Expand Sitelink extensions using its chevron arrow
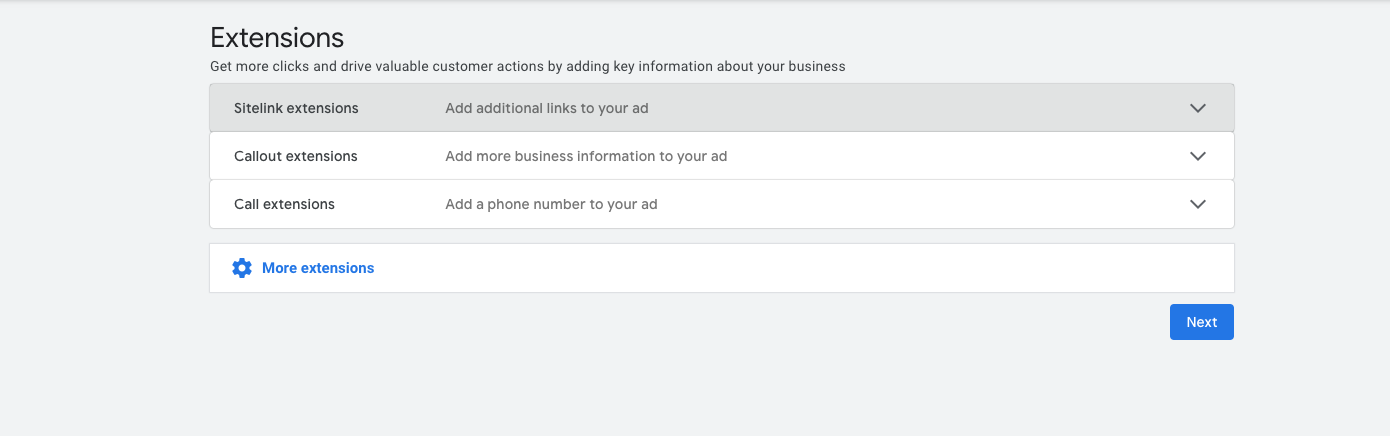 pyautogui.click(x=1198, y=108)
